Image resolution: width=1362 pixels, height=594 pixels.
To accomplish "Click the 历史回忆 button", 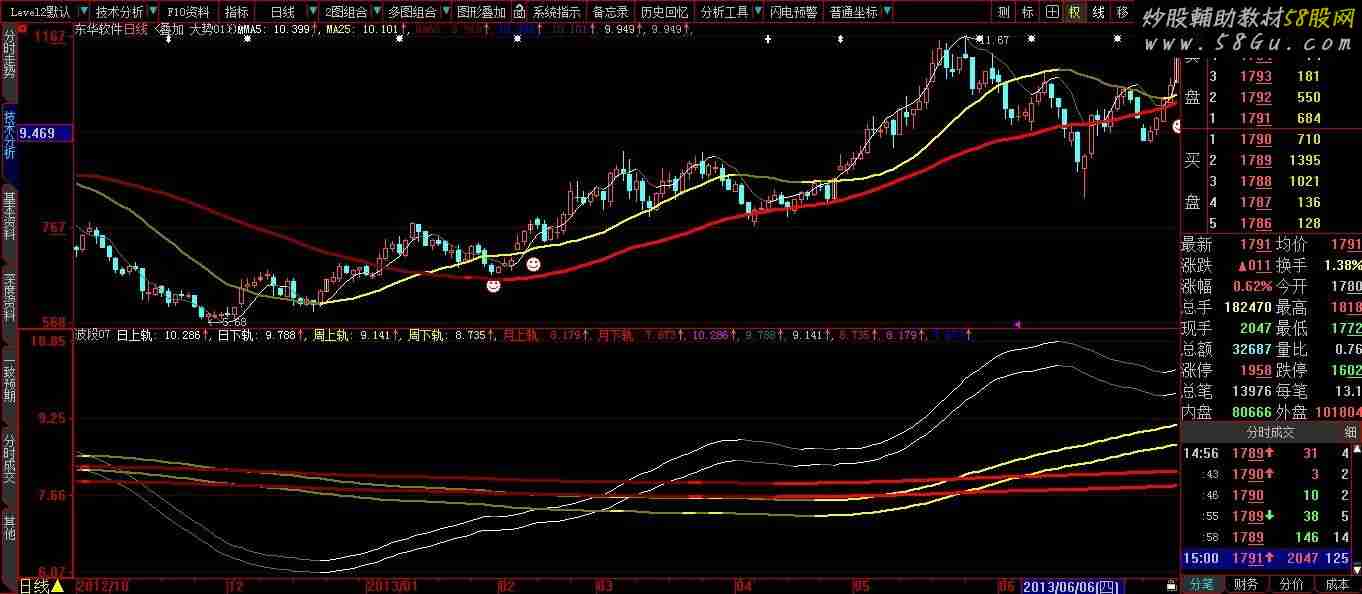I will pyautogui.click(x=664, y=12).
